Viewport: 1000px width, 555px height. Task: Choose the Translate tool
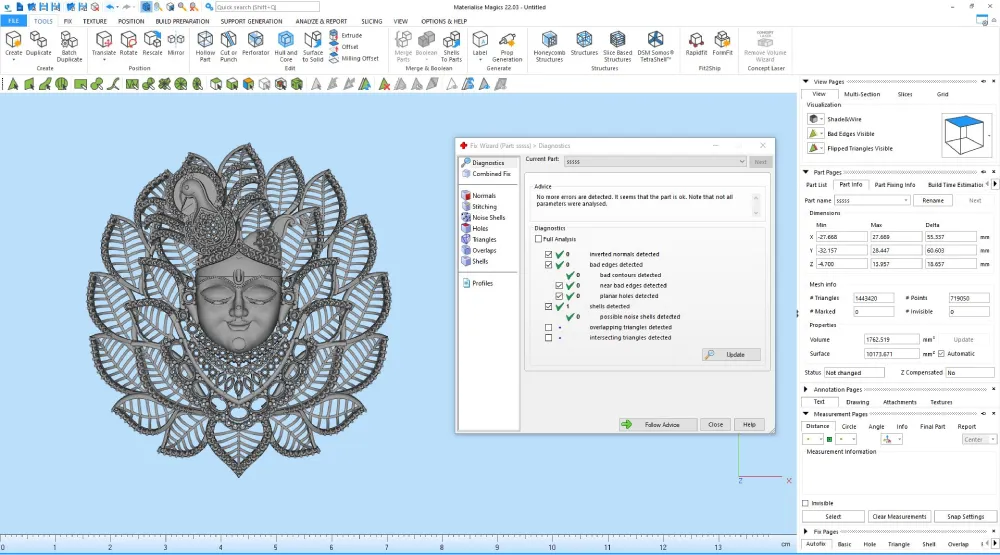(103, 43)
